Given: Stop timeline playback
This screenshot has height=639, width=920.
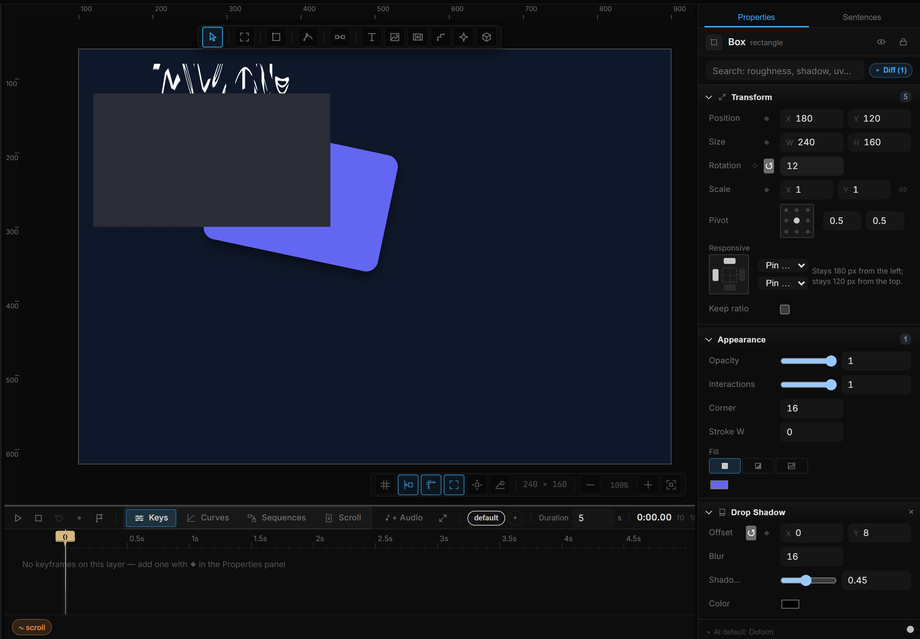Looking at the screenshot, I should pos(38,518).
